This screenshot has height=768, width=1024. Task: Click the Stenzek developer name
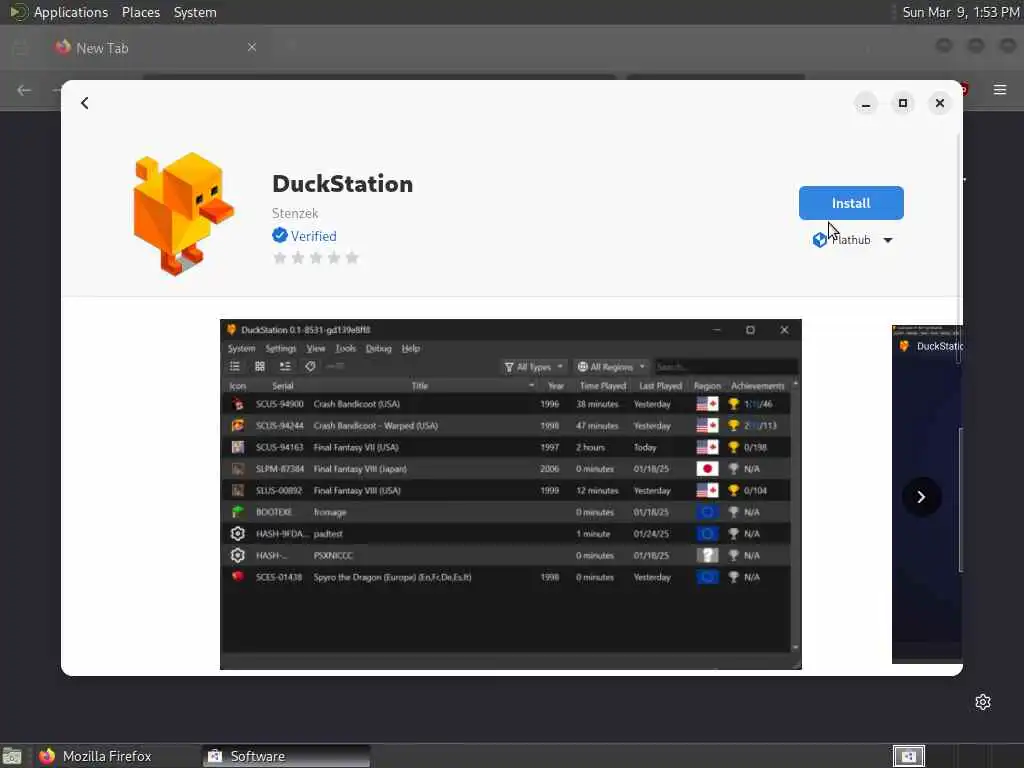pyautogui.click(x=295, y=213)
